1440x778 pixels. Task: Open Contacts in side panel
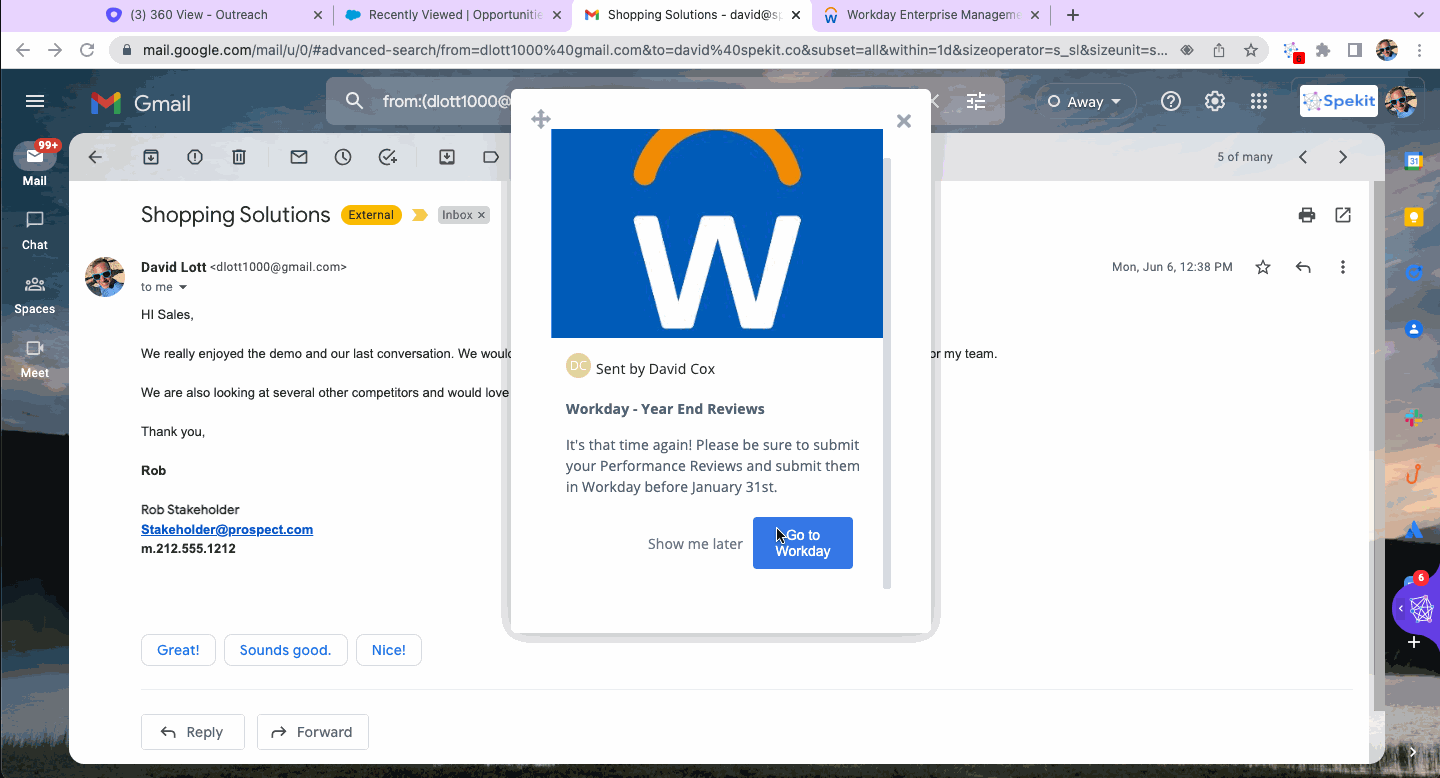(1414, 329)
